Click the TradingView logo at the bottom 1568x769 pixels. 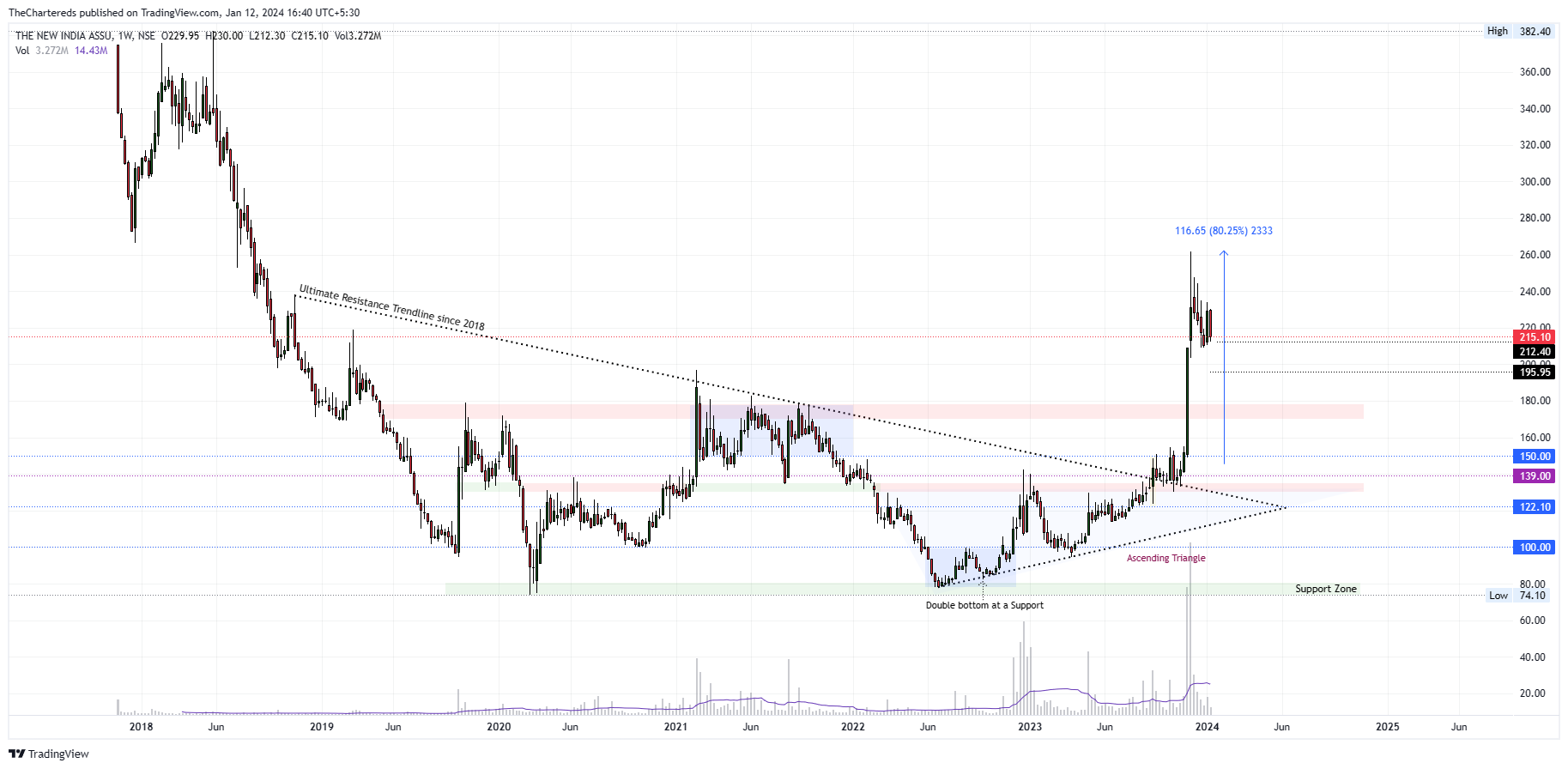tap(49, 754)
